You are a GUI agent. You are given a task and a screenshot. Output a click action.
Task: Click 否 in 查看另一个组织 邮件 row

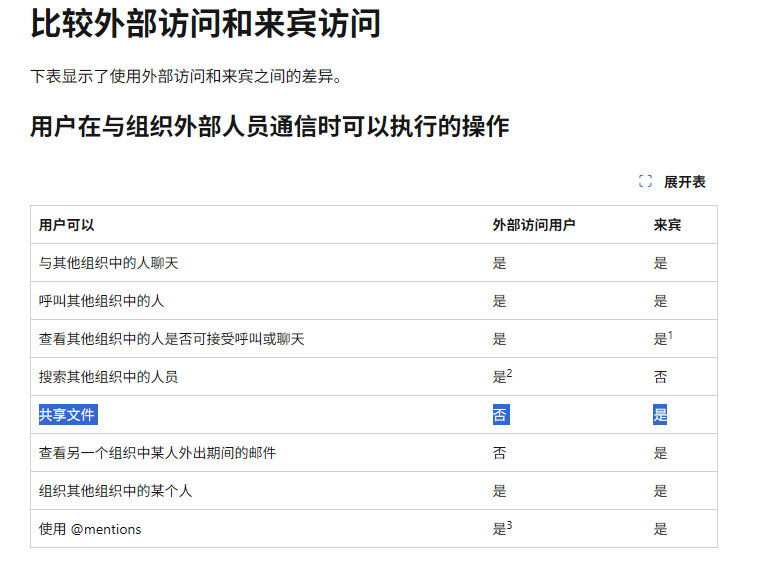tap(499, 453)
